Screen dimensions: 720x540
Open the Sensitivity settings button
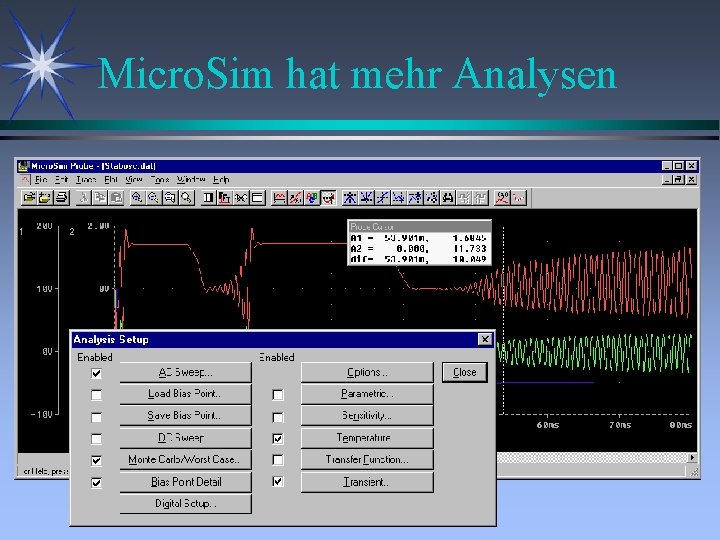[x=367, y=416]
